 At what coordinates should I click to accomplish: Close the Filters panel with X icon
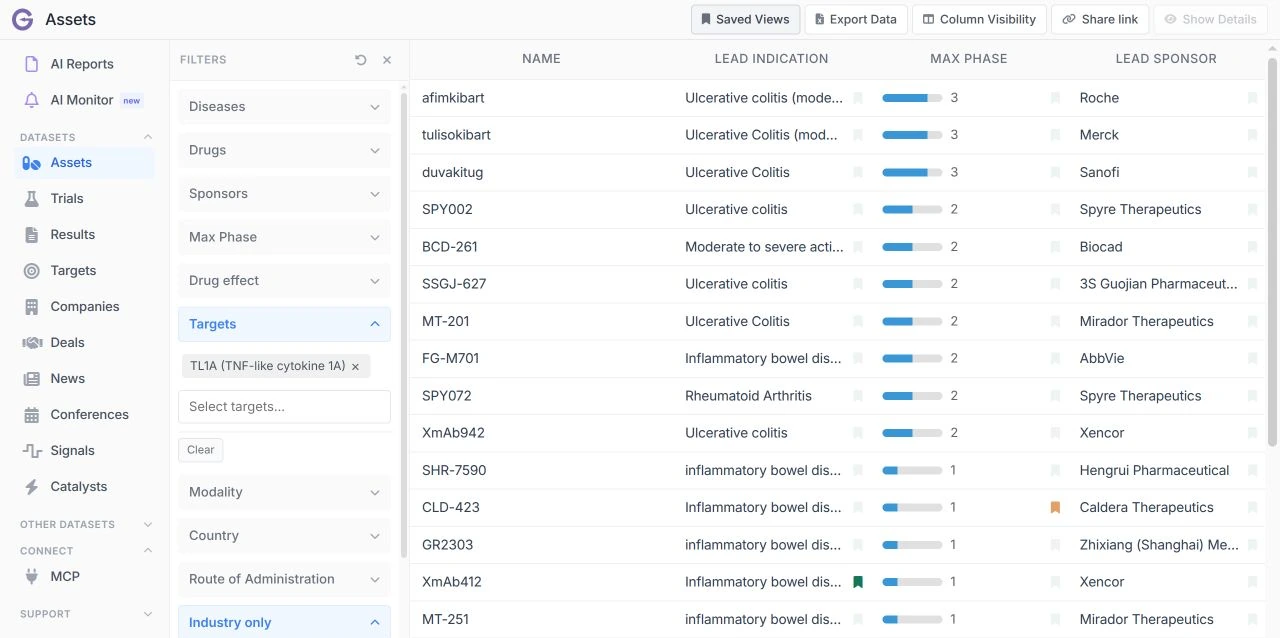click(x=387, y=60)
